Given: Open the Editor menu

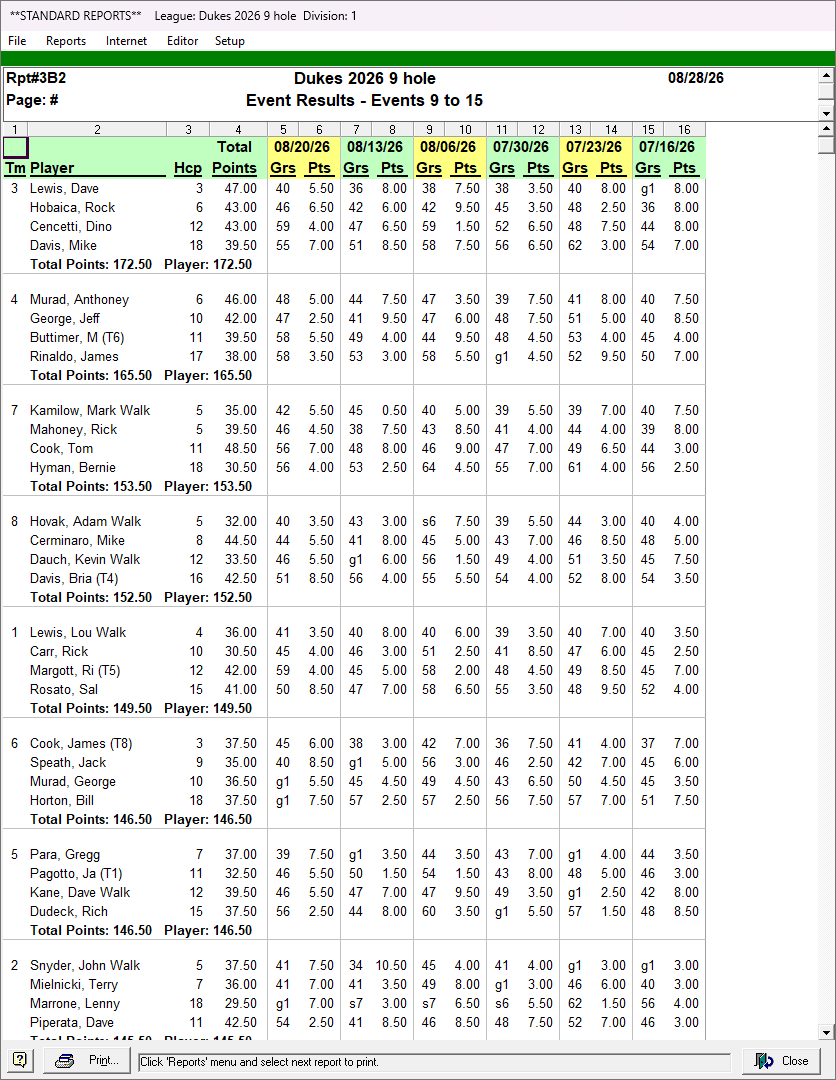Looking at the screenshot, I should pos(182,41).
